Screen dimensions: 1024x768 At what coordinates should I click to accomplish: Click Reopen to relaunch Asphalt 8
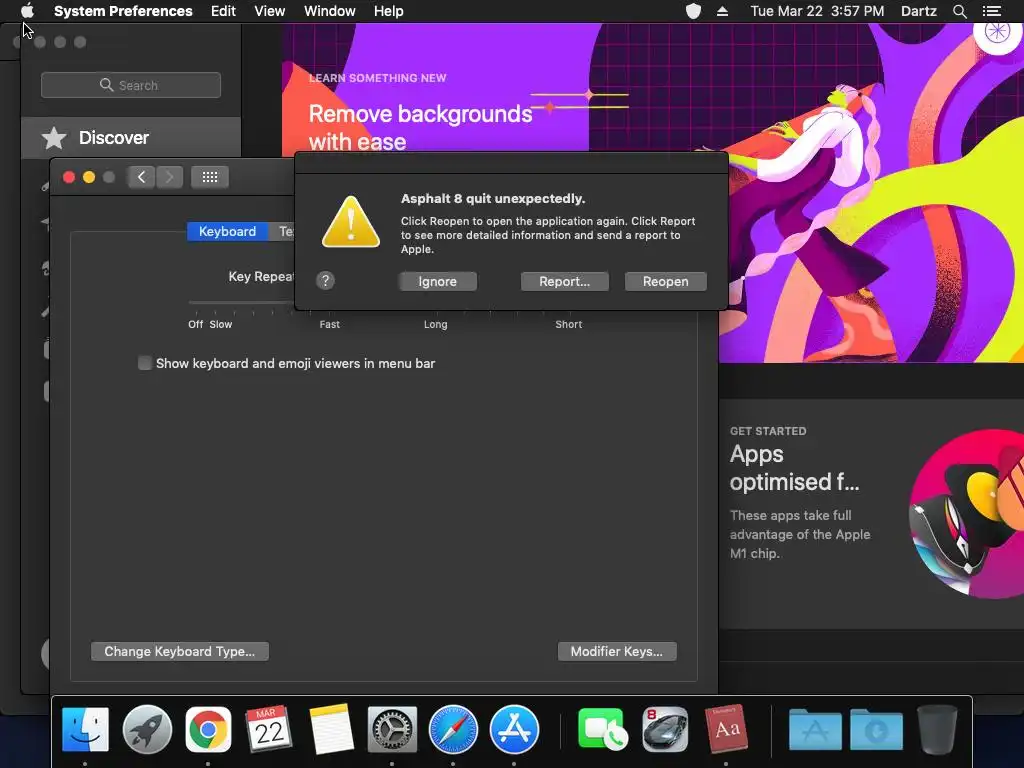[665, 281]
